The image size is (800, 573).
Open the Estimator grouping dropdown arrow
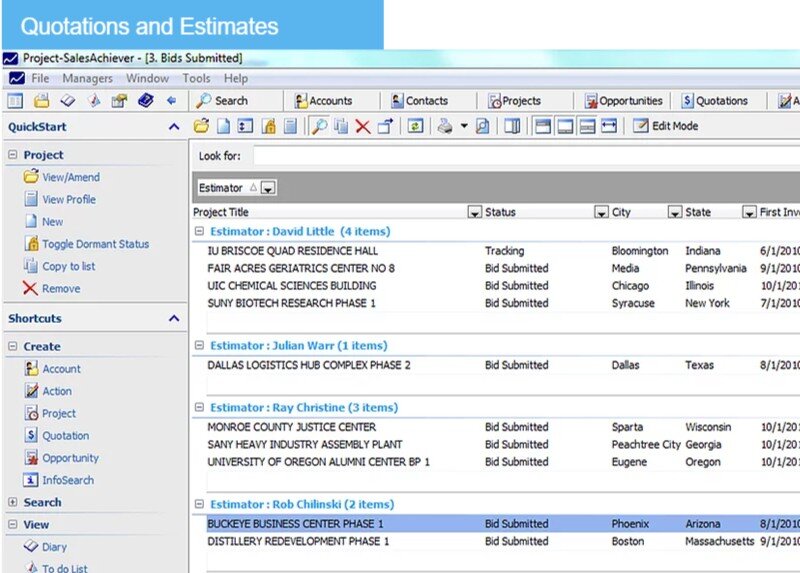(268, 188)
